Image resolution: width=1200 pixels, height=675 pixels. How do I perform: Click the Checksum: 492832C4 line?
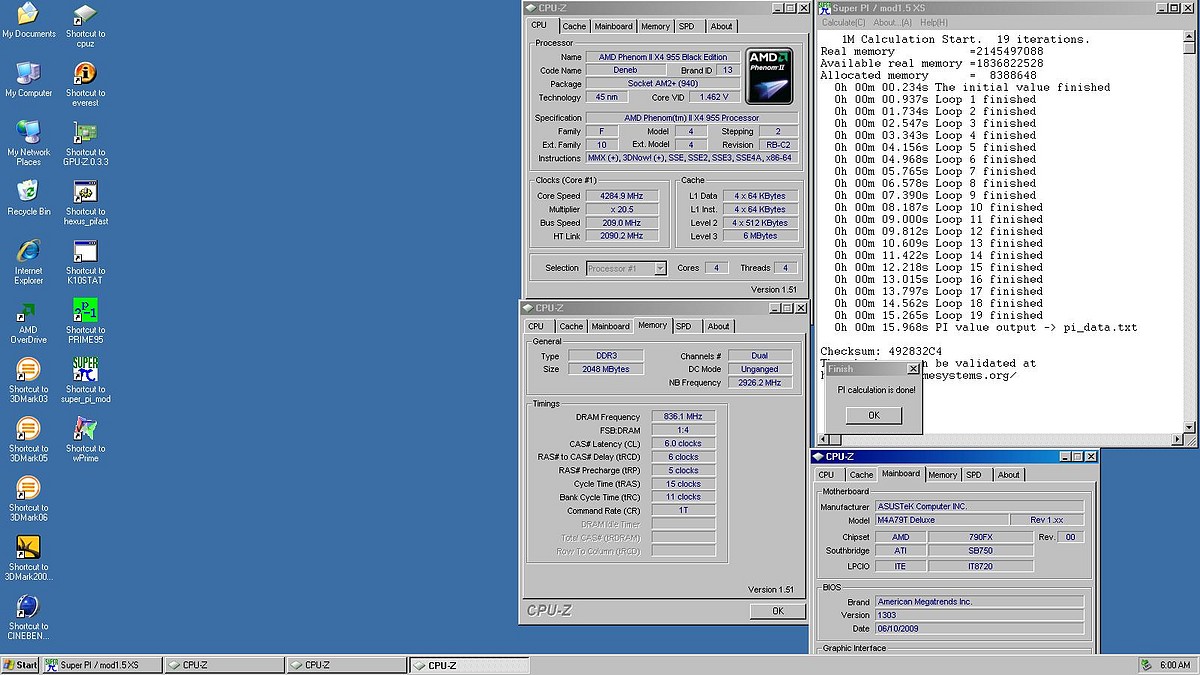coord(881,351)
